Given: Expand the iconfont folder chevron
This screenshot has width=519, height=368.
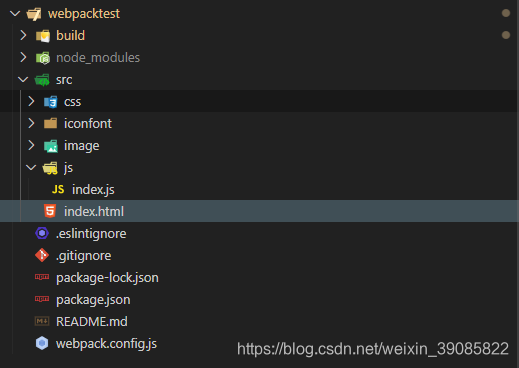Looking at the screenshot, I should coord(31,123).
